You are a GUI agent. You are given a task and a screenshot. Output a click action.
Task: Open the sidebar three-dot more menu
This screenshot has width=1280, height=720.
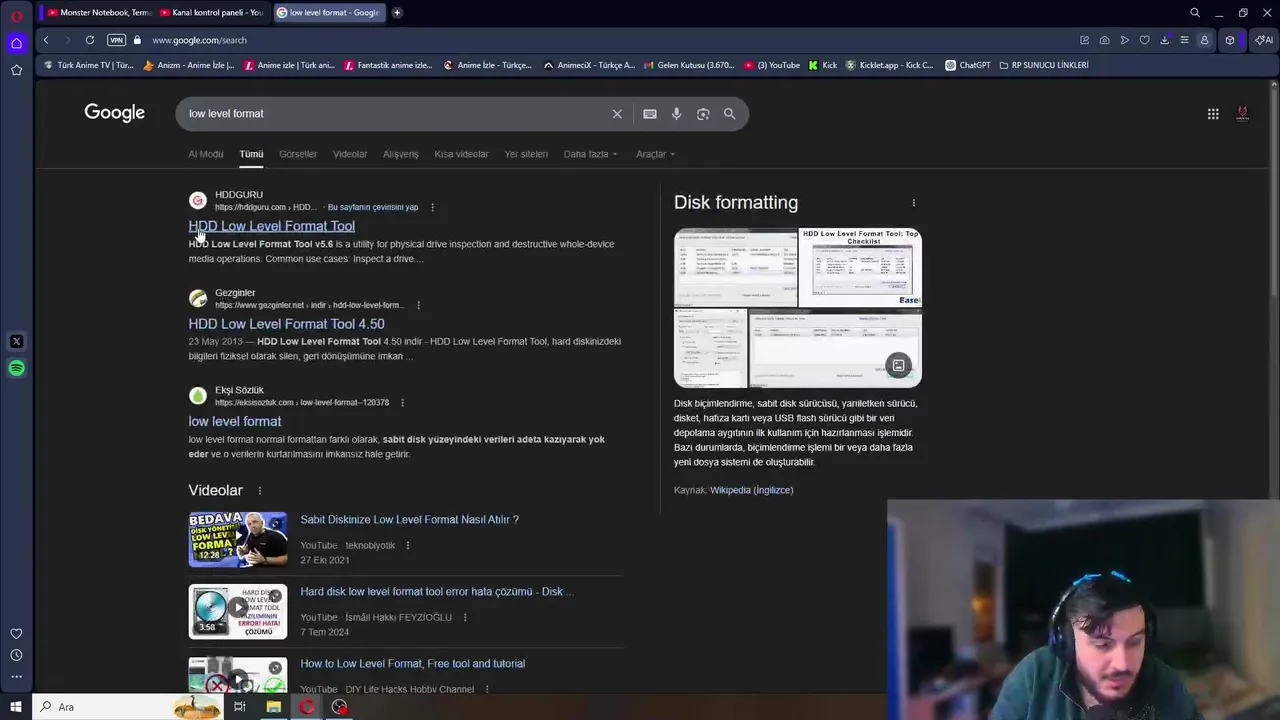[x=16, y=677]
